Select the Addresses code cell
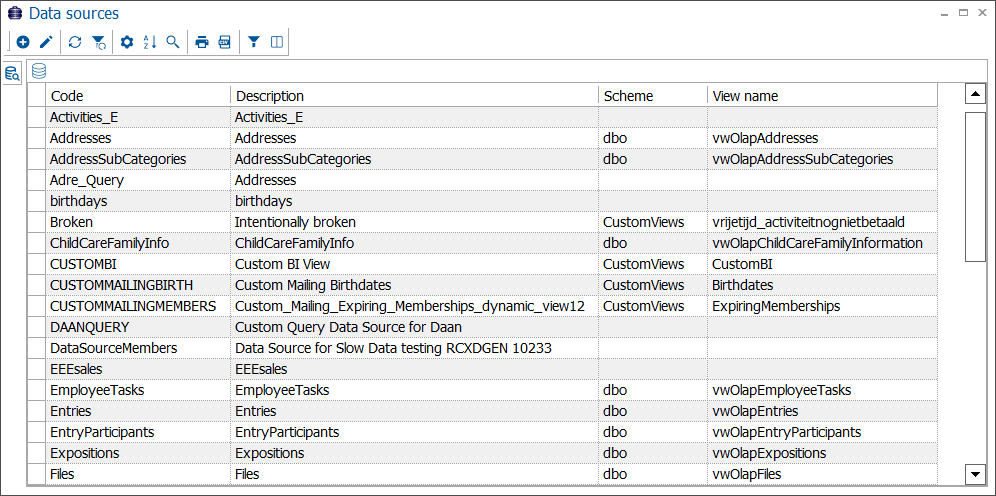 click(138, 138)
